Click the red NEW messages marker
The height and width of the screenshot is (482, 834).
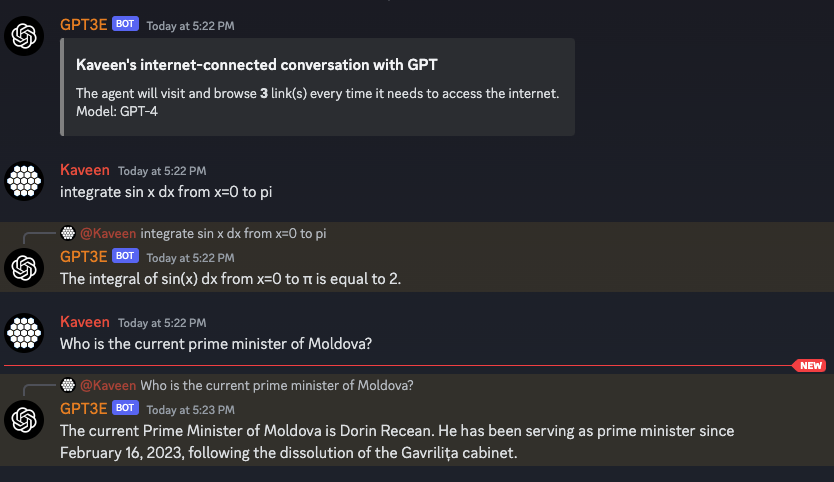point(810,366)
